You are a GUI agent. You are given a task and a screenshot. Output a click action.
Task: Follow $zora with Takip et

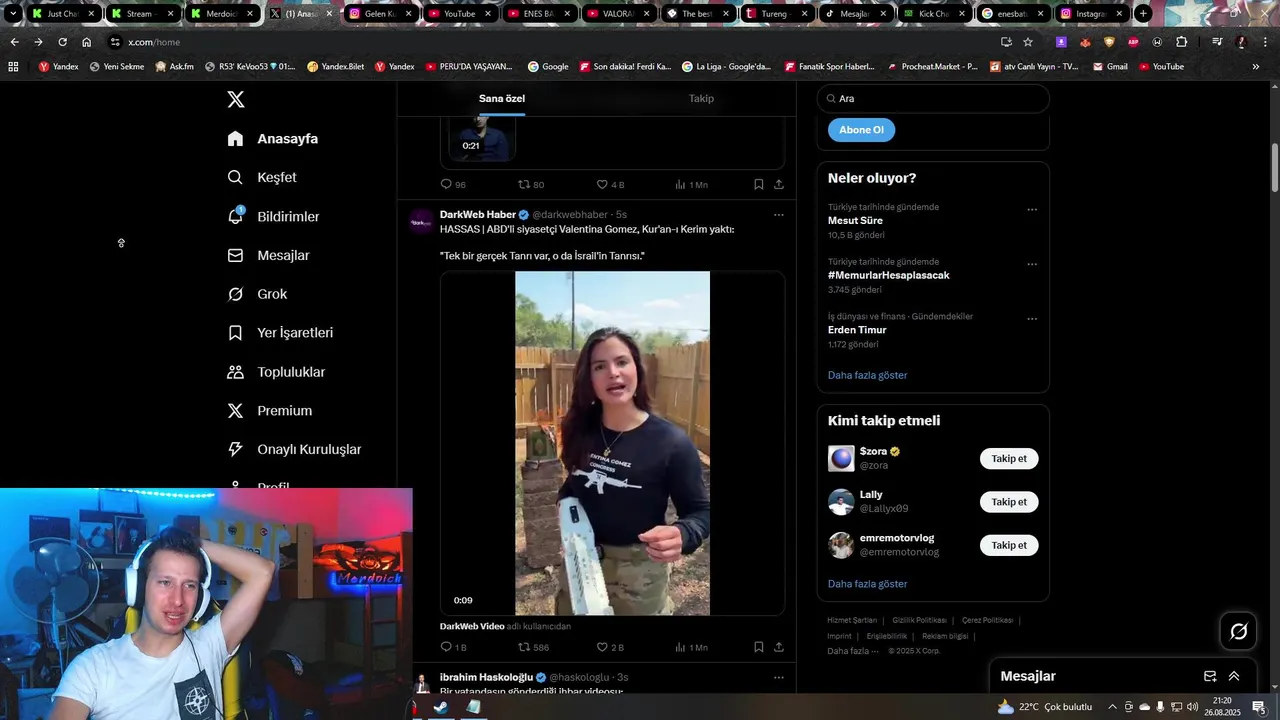click(x=1009, y=459)
